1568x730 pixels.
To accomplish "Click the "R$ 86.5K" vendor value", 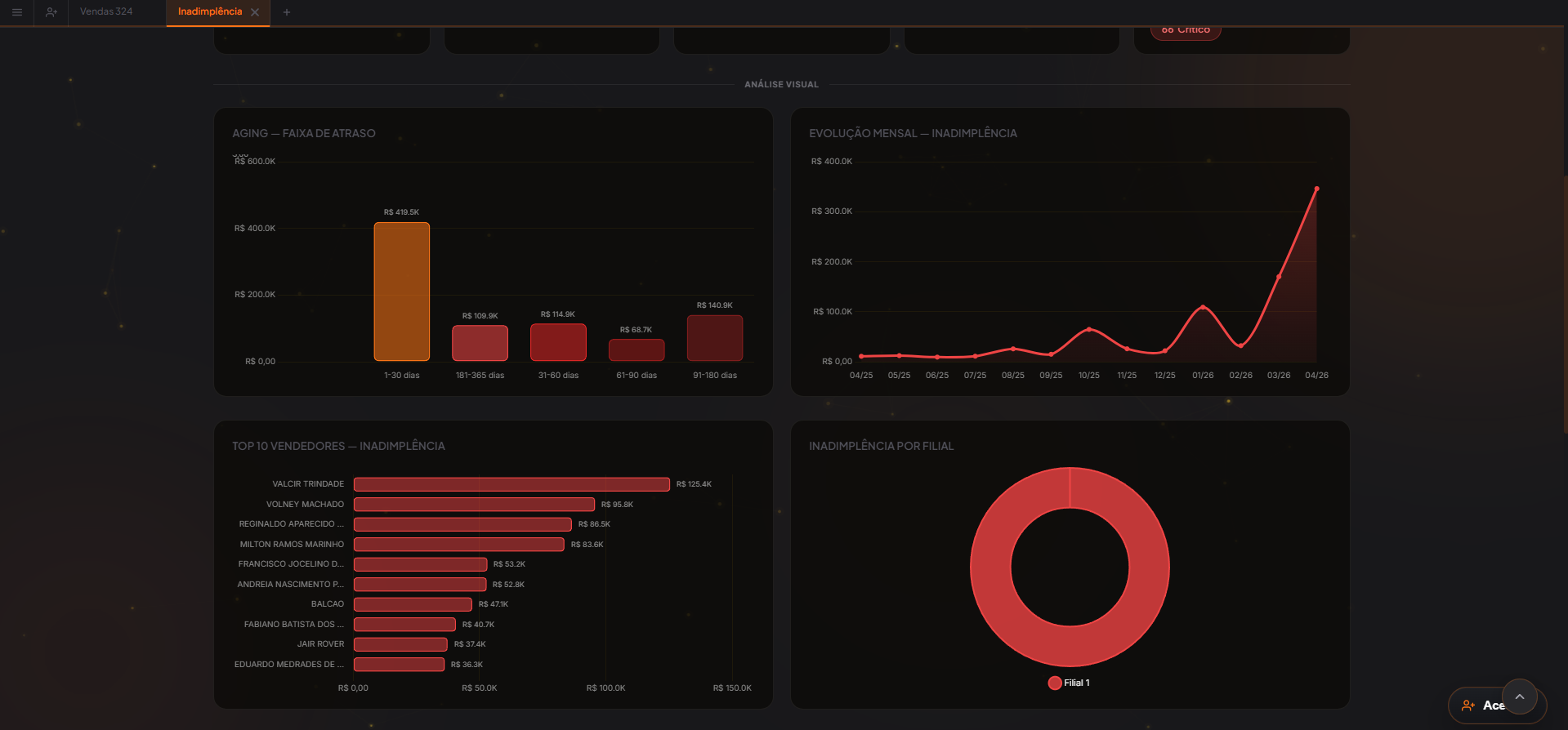I will point(595,524).
